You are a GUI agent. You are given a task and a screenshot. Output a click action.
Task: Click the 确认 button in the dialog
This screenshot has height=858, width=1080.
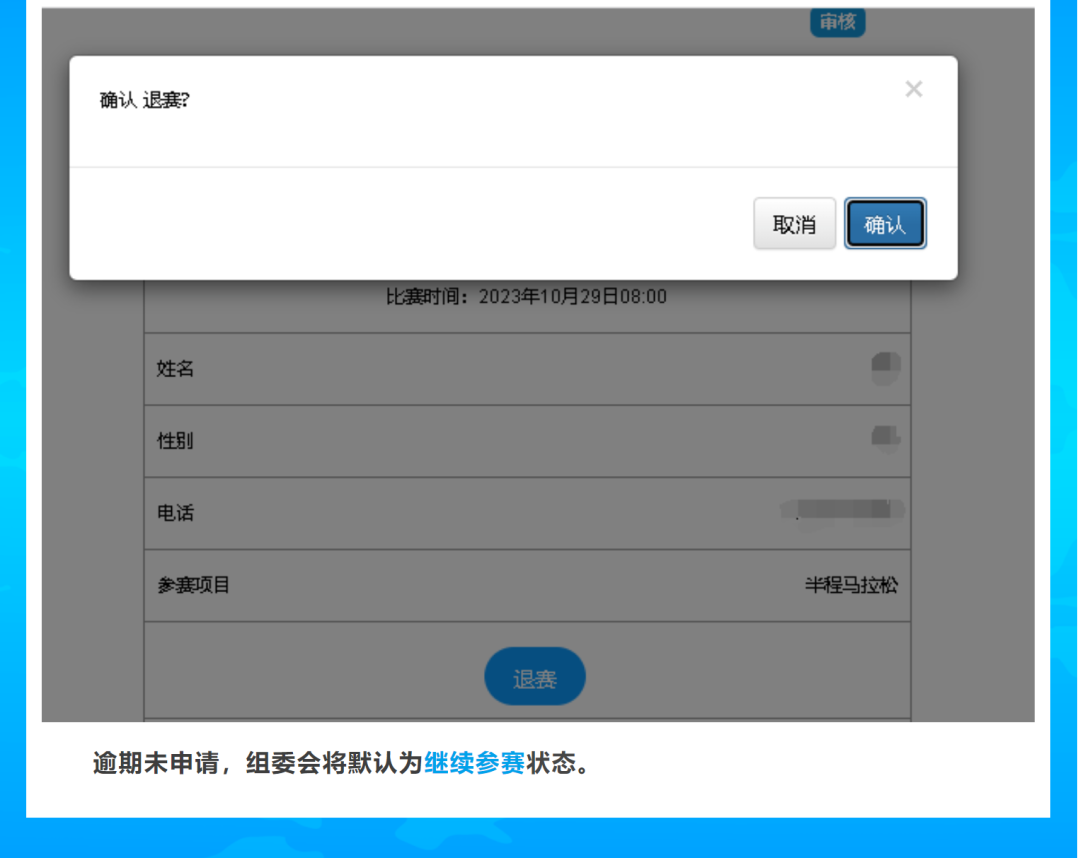(885, 224)
